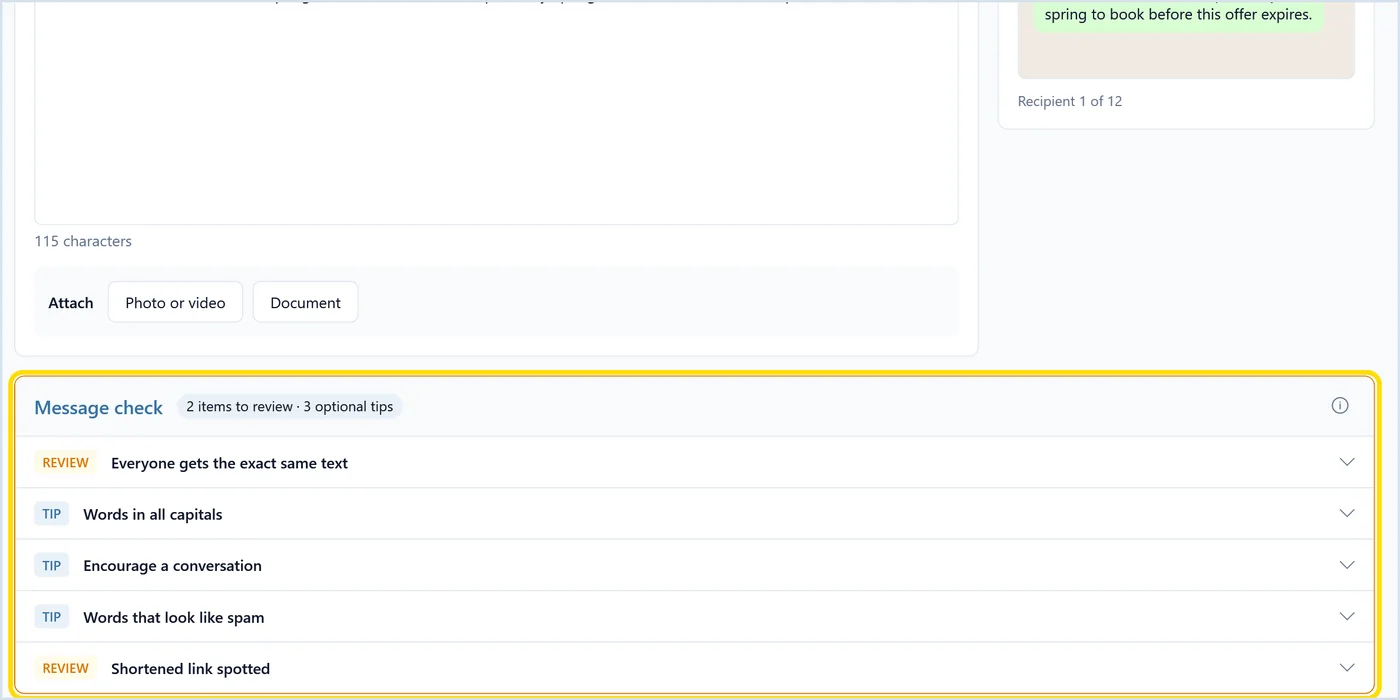1400x700 pixels.
Task: Expand 'Shortened link spotted' chevron
Action: [1347, 667]
